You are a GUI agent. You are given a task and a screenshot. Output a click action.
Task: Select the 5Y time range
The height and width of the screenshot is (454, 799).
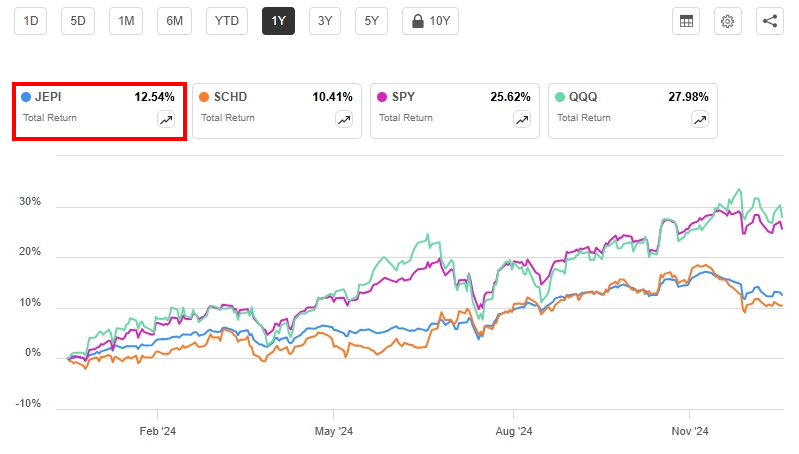pos(371,21)
